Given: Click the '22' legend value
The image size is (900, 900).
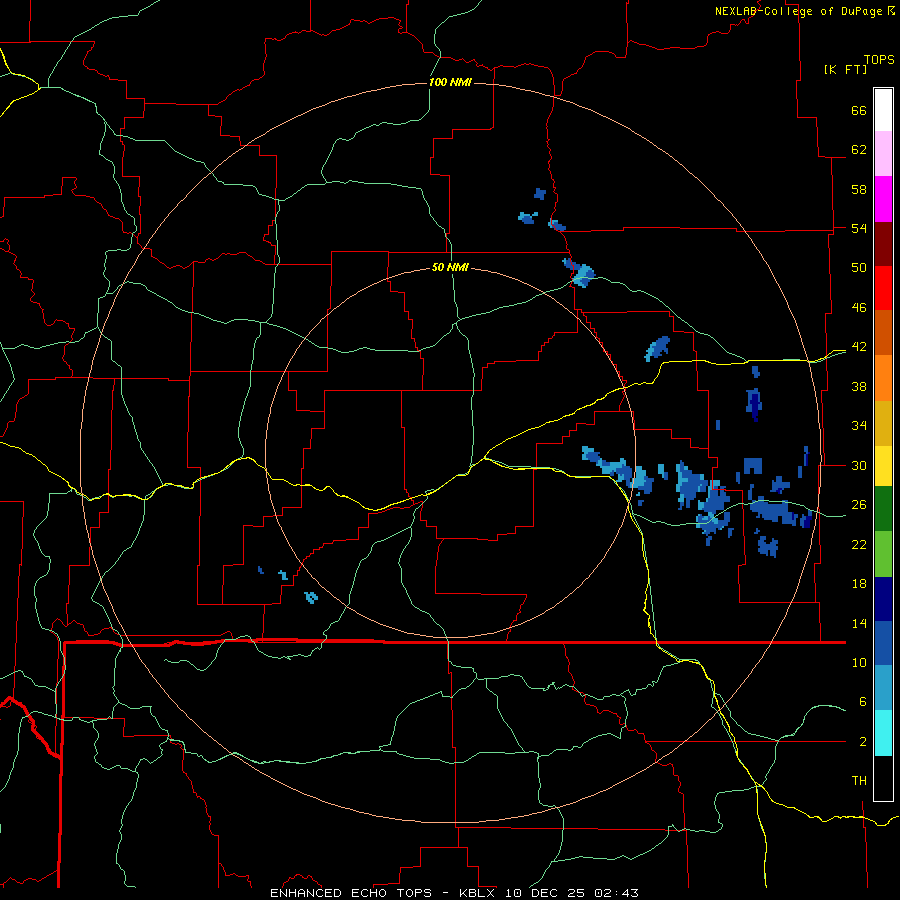Looking at the screenshot, I should click(x=859, y=544).
